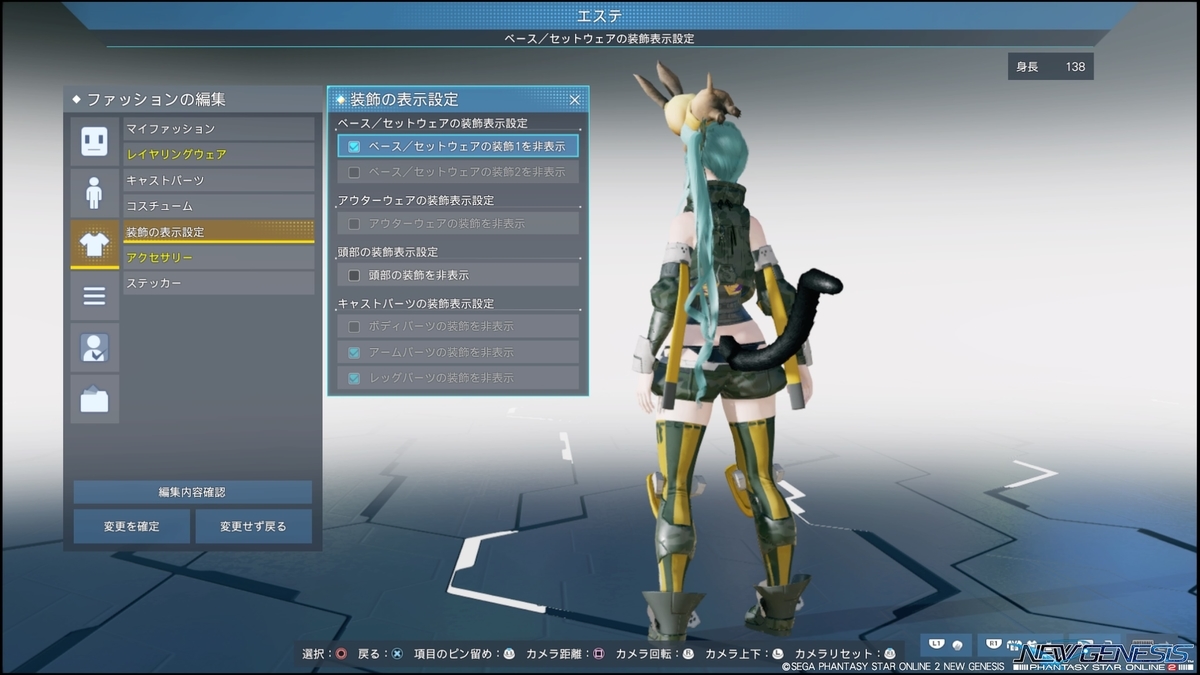Open the character portrait icon category
Viewport: 1200px width, 675px height.
[x=94, y=348]
